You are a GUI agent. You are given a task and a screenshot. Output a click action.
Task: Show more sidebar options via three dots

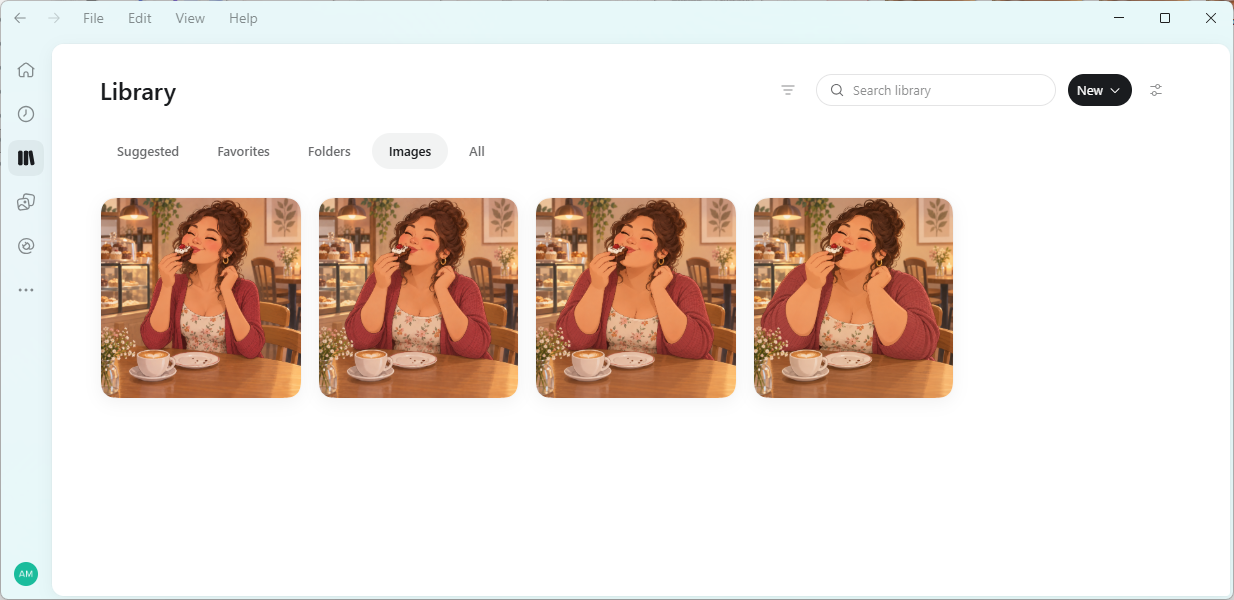(26, 290)
